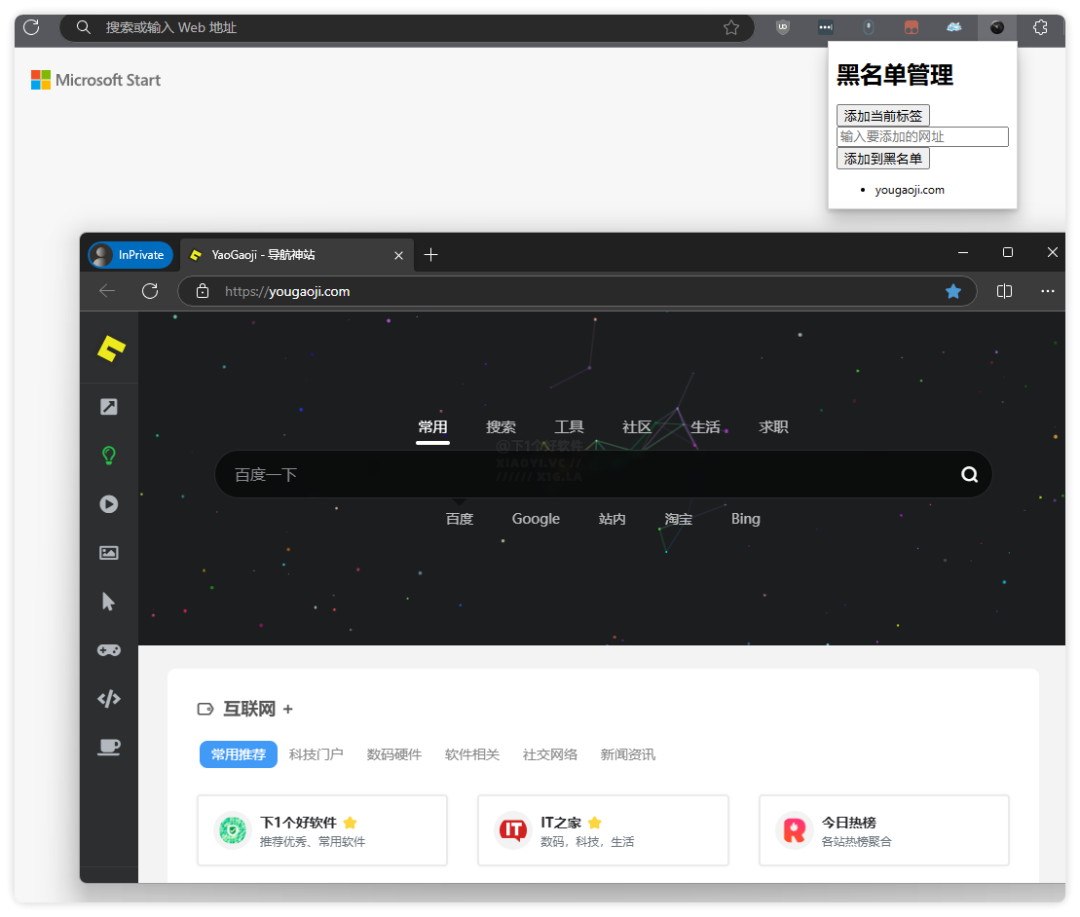Open the IT之家 site card
Screen dimensions: 1080x917
pos(603,830)
